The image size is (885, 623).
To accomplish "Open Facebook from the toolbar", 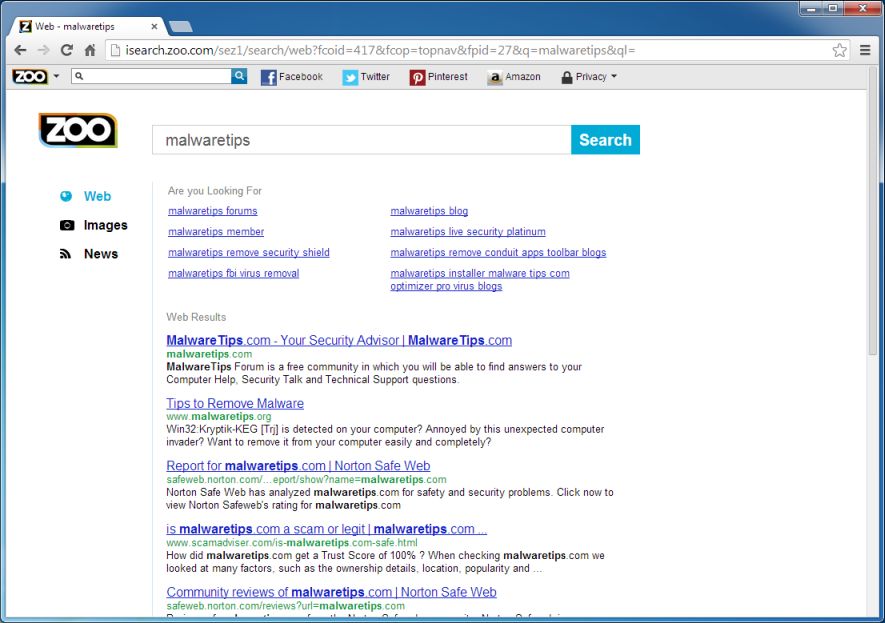I will click(292, 77).
